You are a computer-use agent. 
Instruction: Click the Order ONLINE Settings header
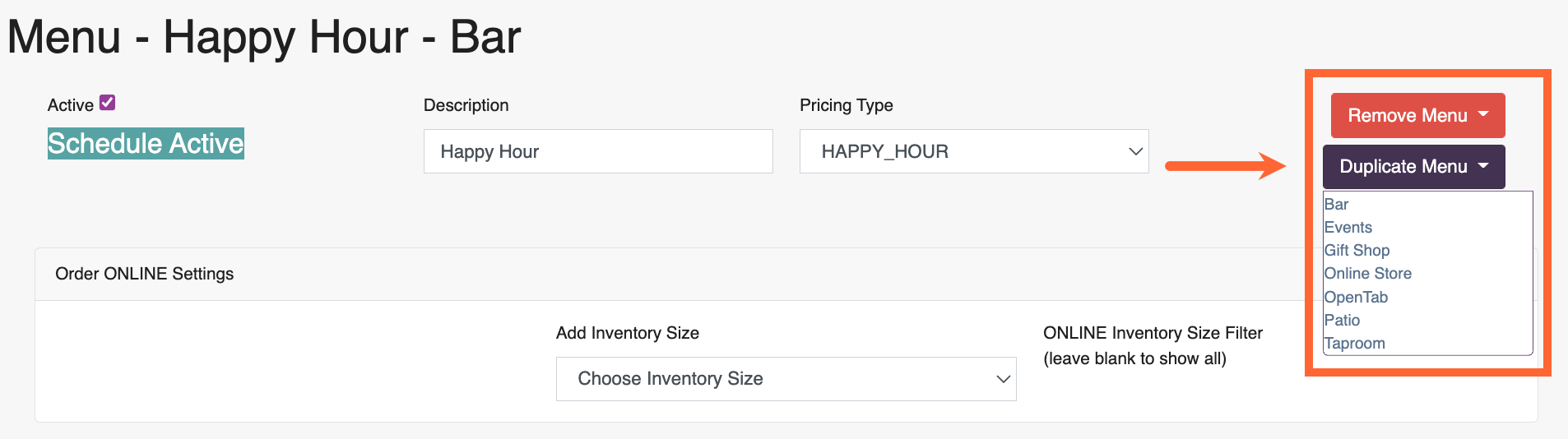[145, 274]
